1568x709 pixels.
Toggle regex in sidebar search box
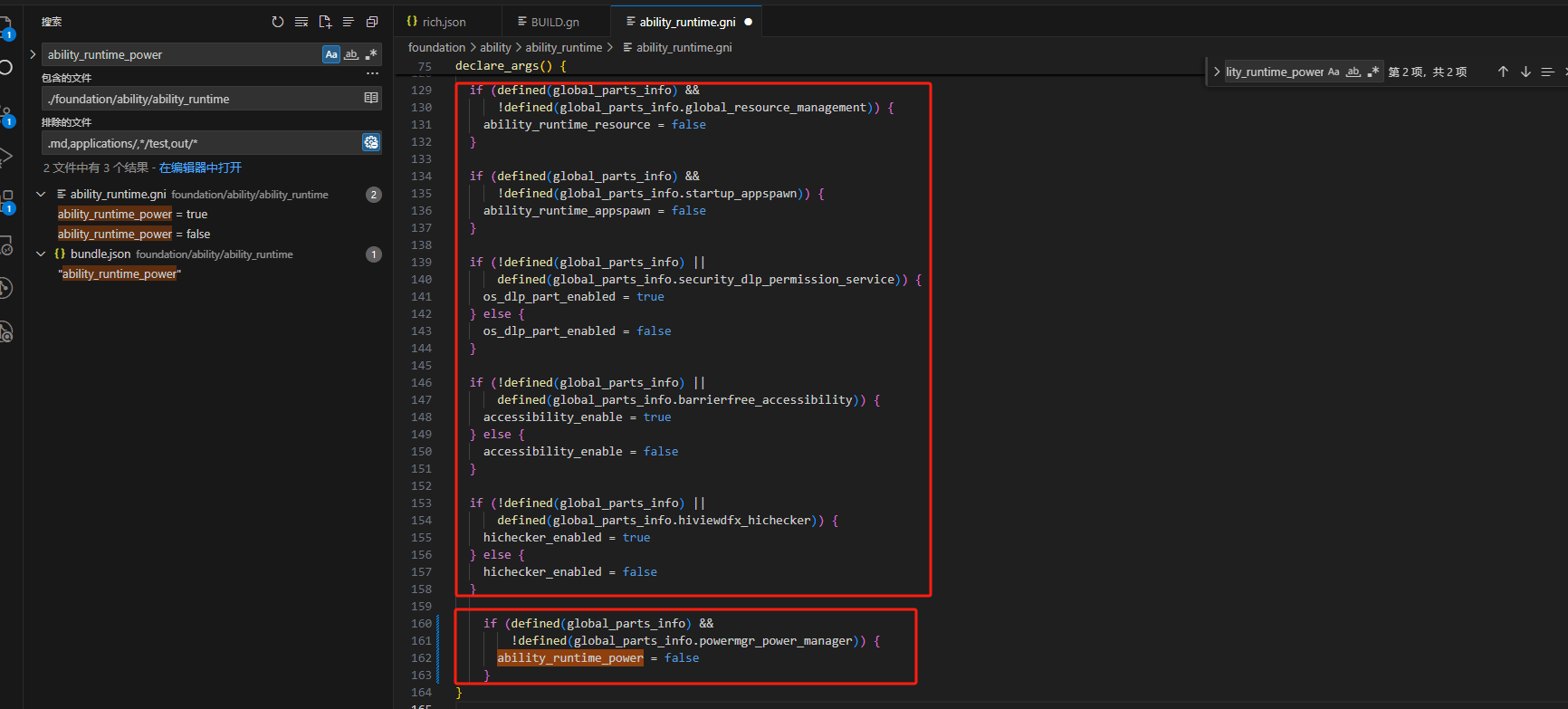pos(371,54)
